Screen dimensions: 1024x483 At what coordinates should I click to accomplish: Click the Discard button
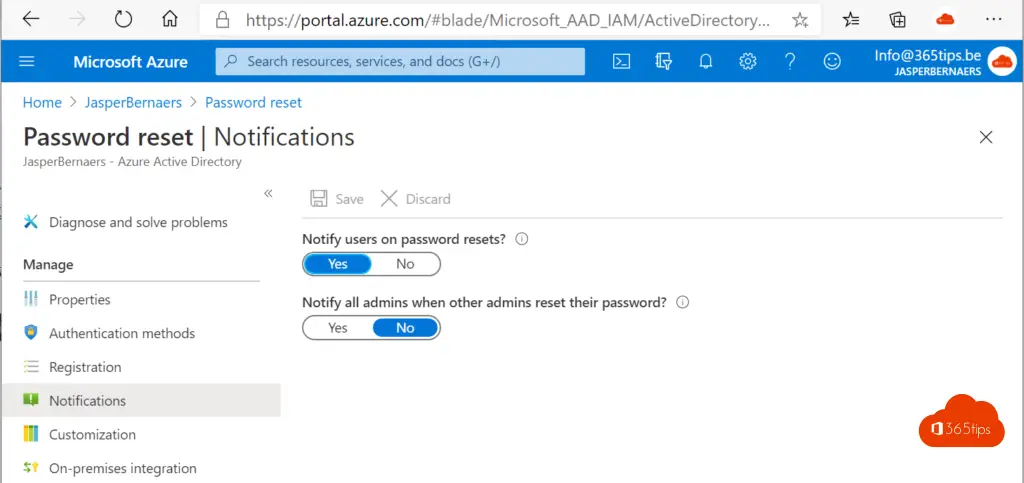pos(415,199)
